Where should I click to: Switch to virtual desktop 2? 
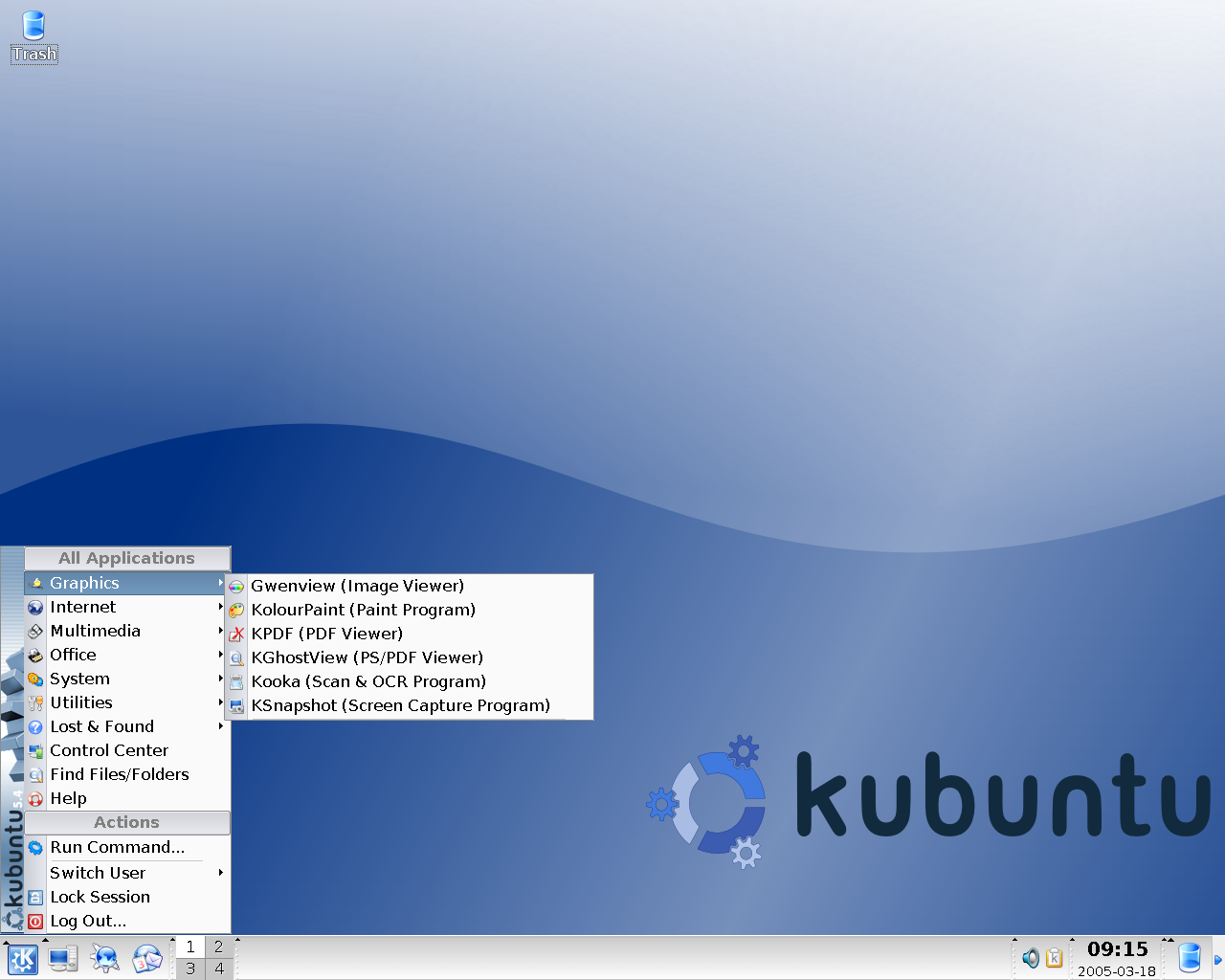point(219,946)
